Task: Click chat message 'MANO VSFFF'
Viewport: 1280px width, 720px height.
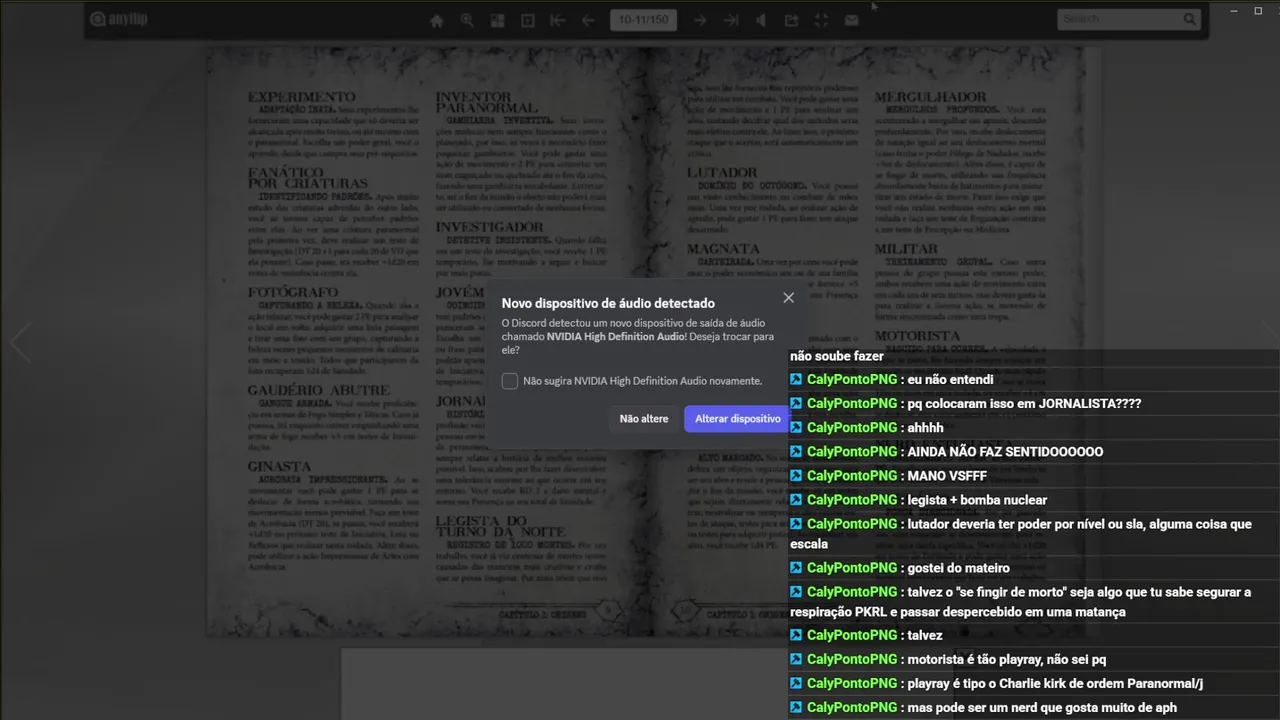Action: coord(947,476)
